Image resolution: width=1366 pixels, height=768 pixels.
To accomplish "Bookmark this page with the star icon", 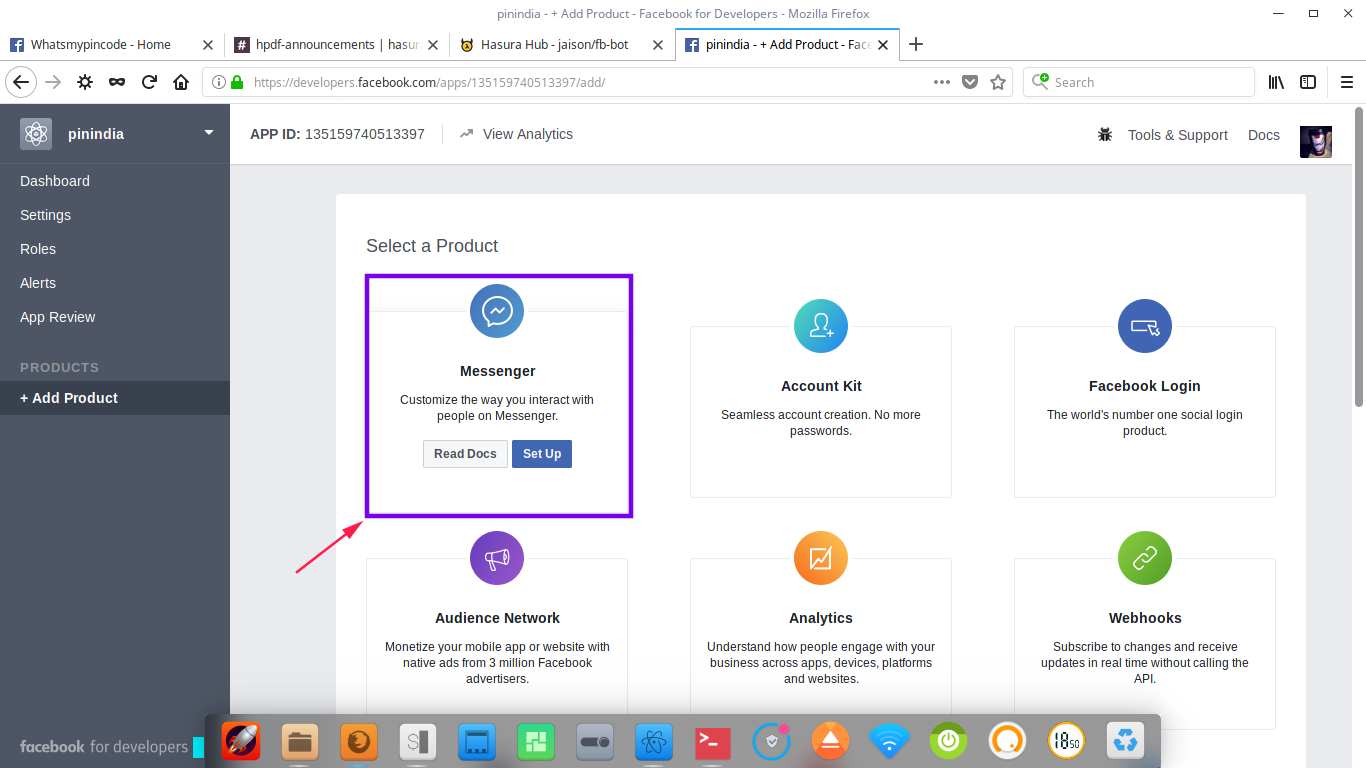I will tap(998, 82).
